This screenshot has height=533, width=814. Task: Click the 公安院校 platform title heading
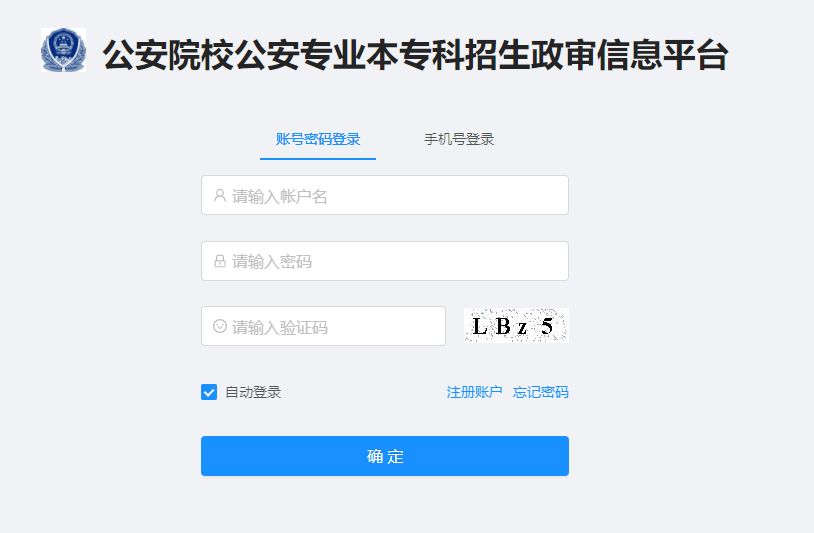(415, 56)
